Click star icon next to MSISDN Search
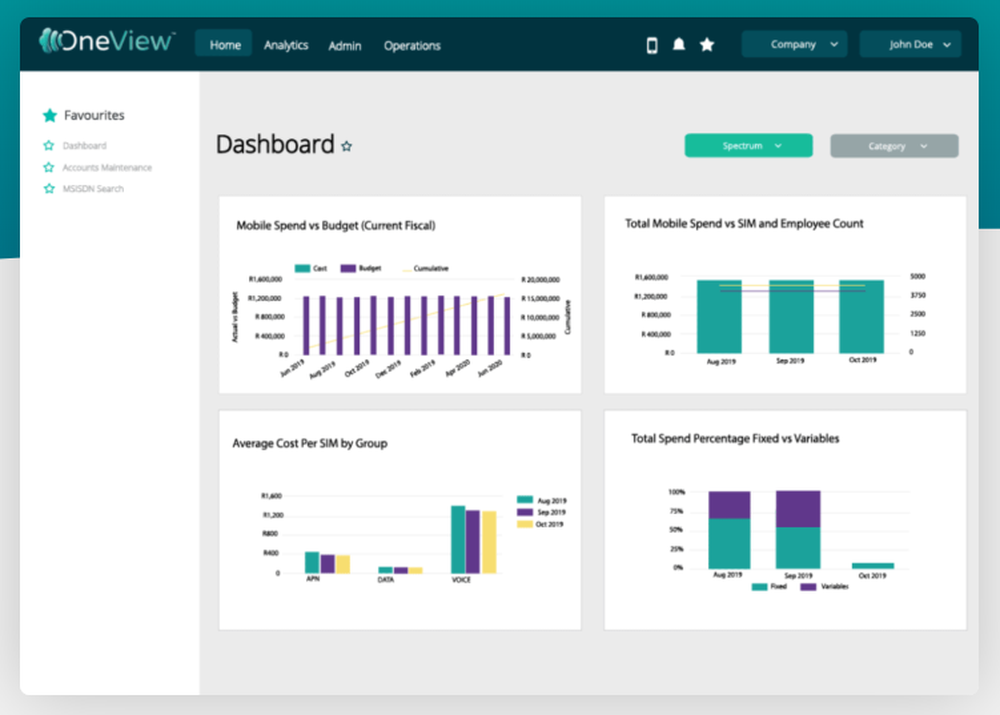Image resolution: width=1000 pixels, height=715 pixels. coord(48,188)
